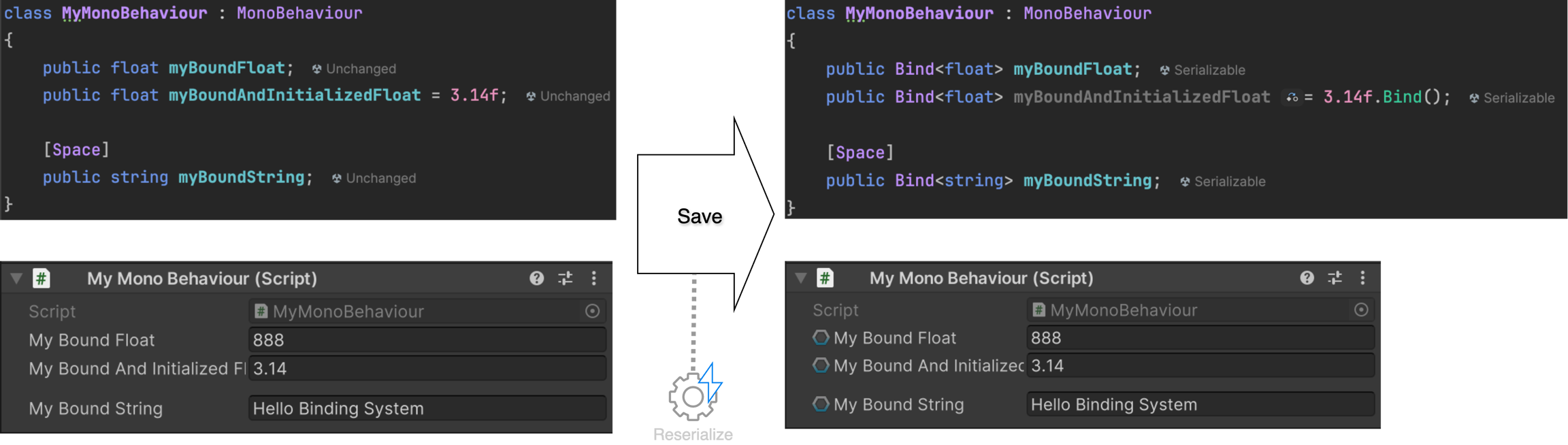Screen dimensions: 1568x445
Task: Open the three-dot menu of left inspector
Action: [594, 278]
